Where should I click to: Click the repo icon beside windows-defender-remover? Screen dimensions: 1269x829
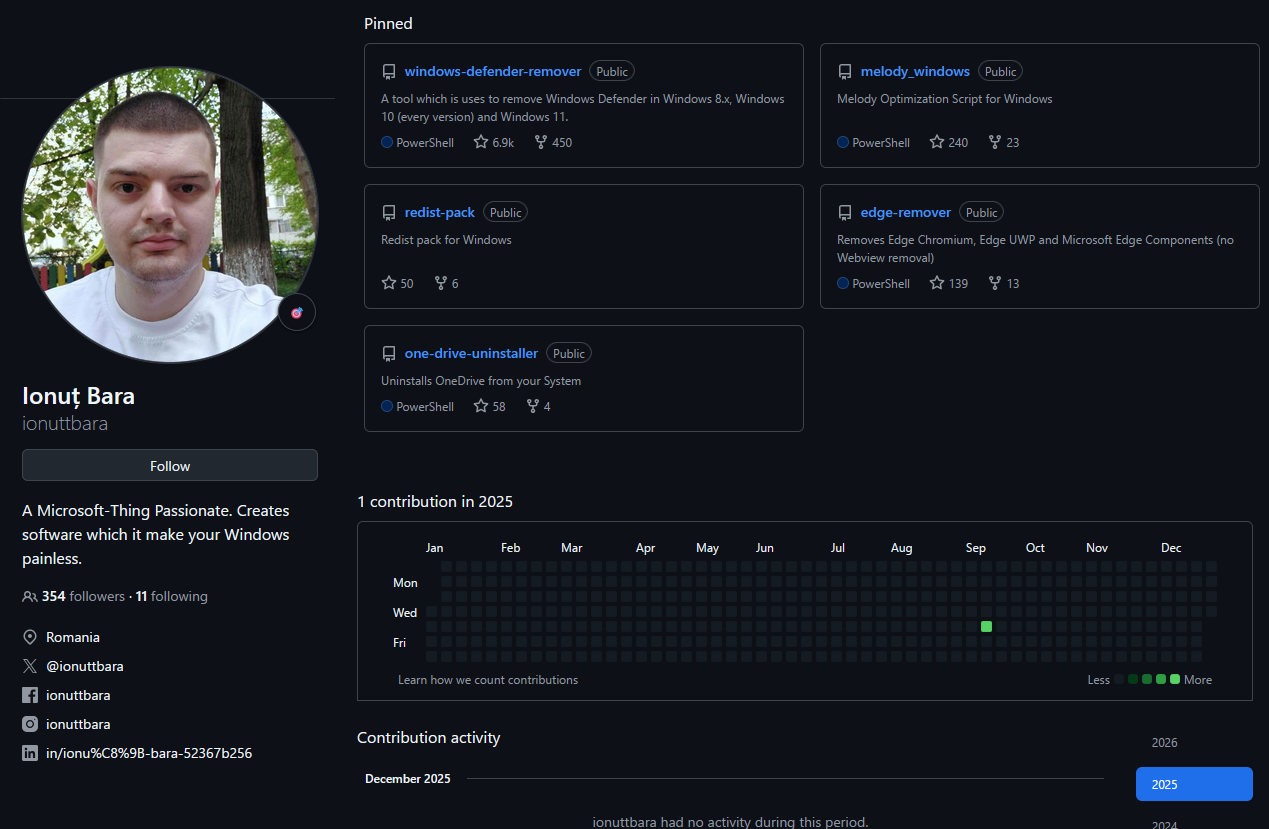point(389,72)
